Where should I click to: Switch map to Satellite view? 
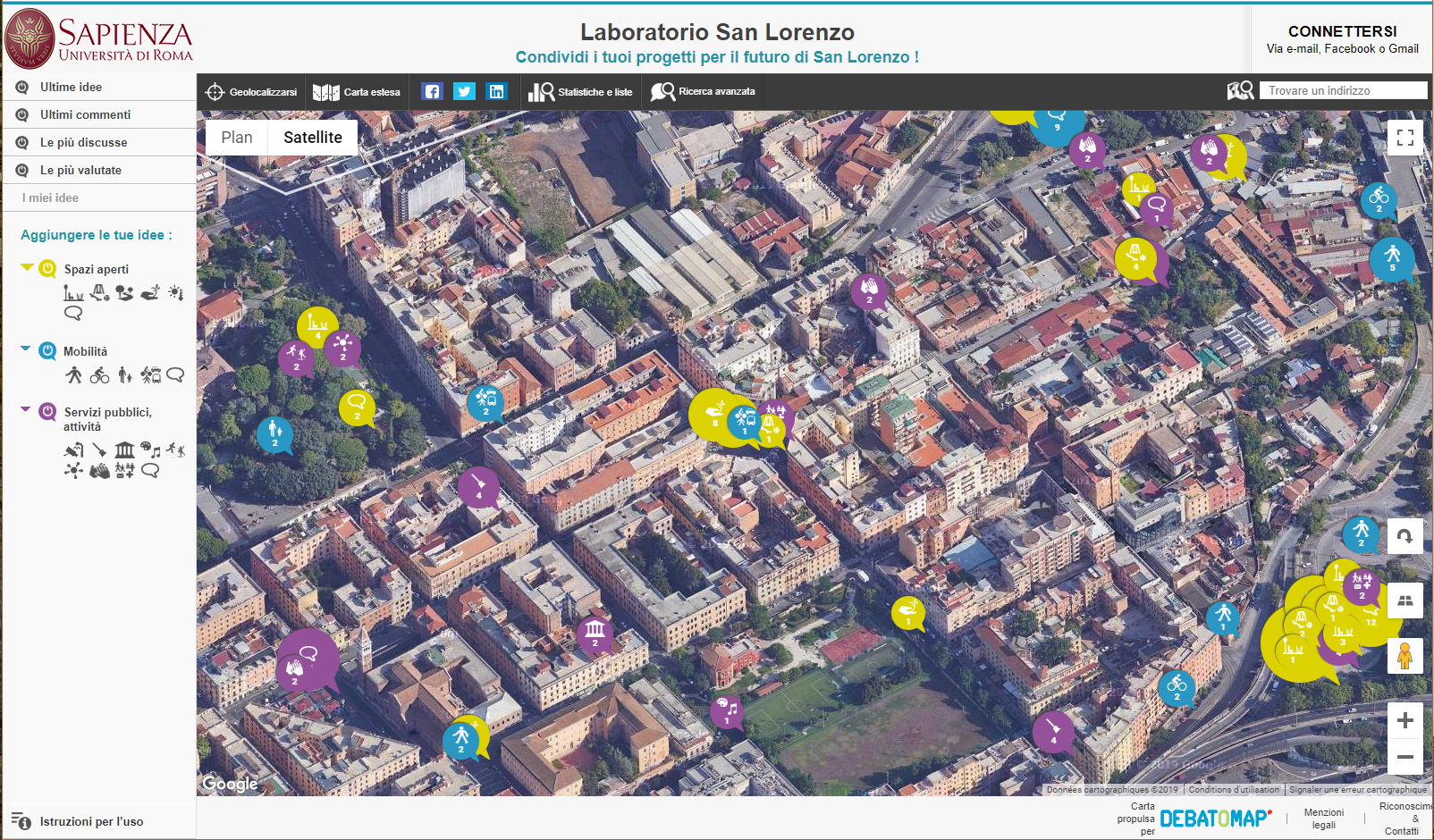pos(313,138)
